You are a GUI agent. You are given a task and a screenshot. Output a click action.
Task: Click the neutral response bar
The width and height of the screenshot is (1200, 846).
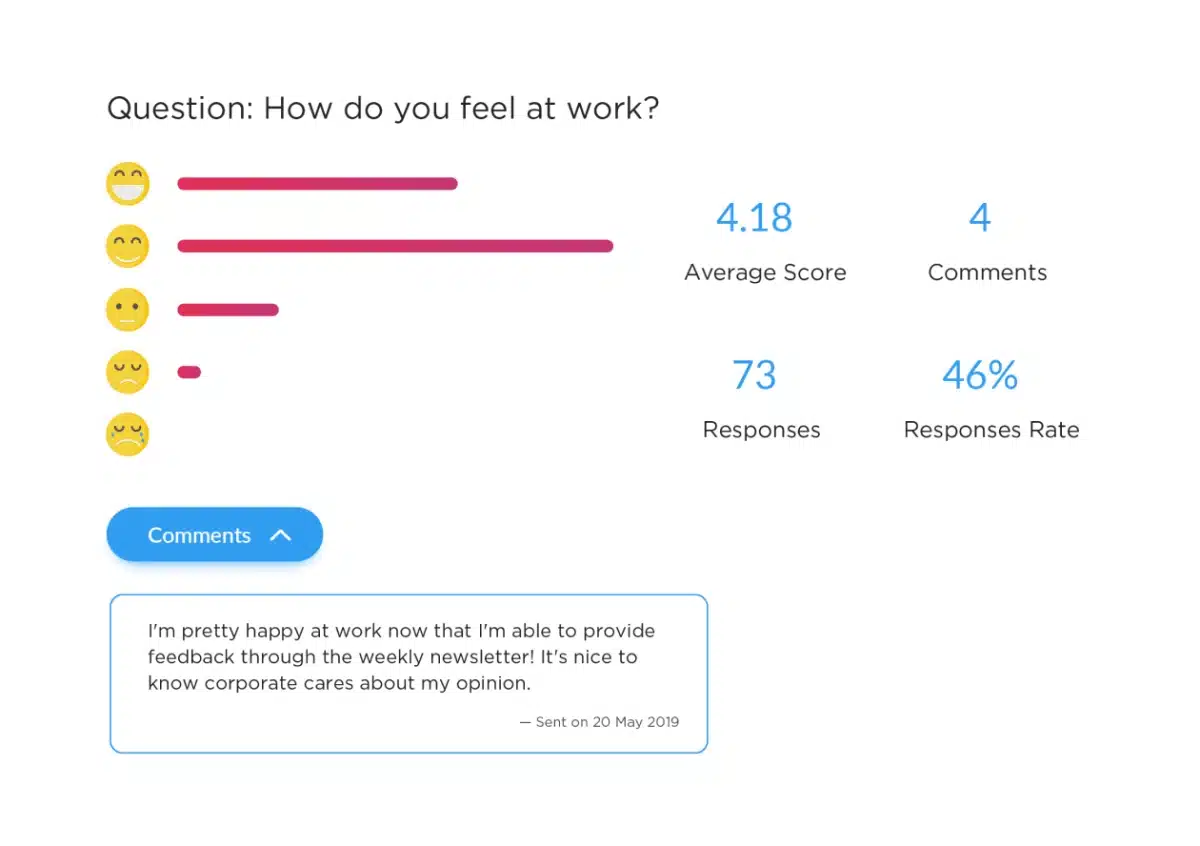228,310
